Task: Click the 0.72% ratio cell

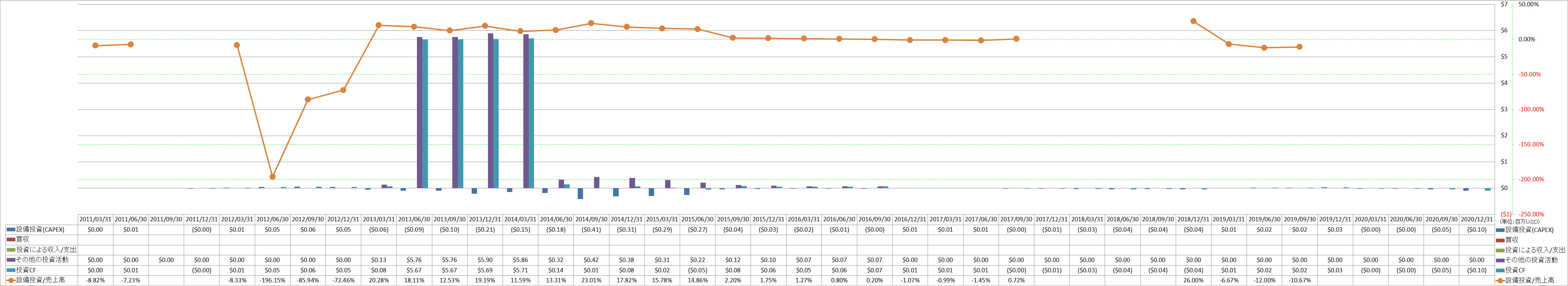Action: pyautogui.click(x=1017, y=281)
